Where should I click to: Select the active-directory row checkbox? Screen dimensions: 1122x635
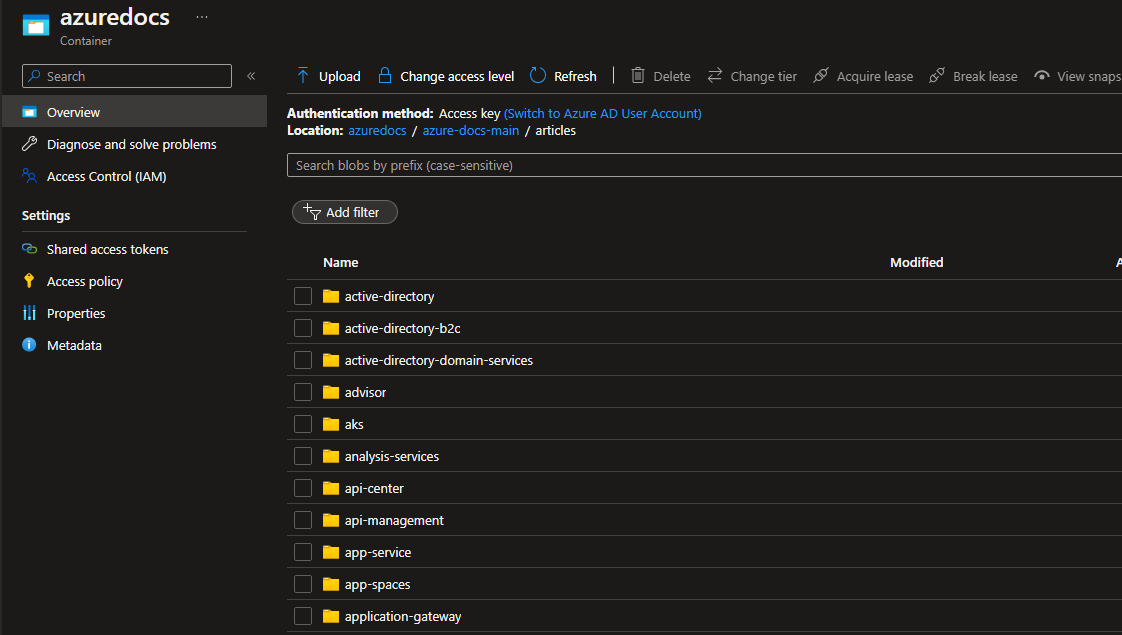tap(303, 296)
